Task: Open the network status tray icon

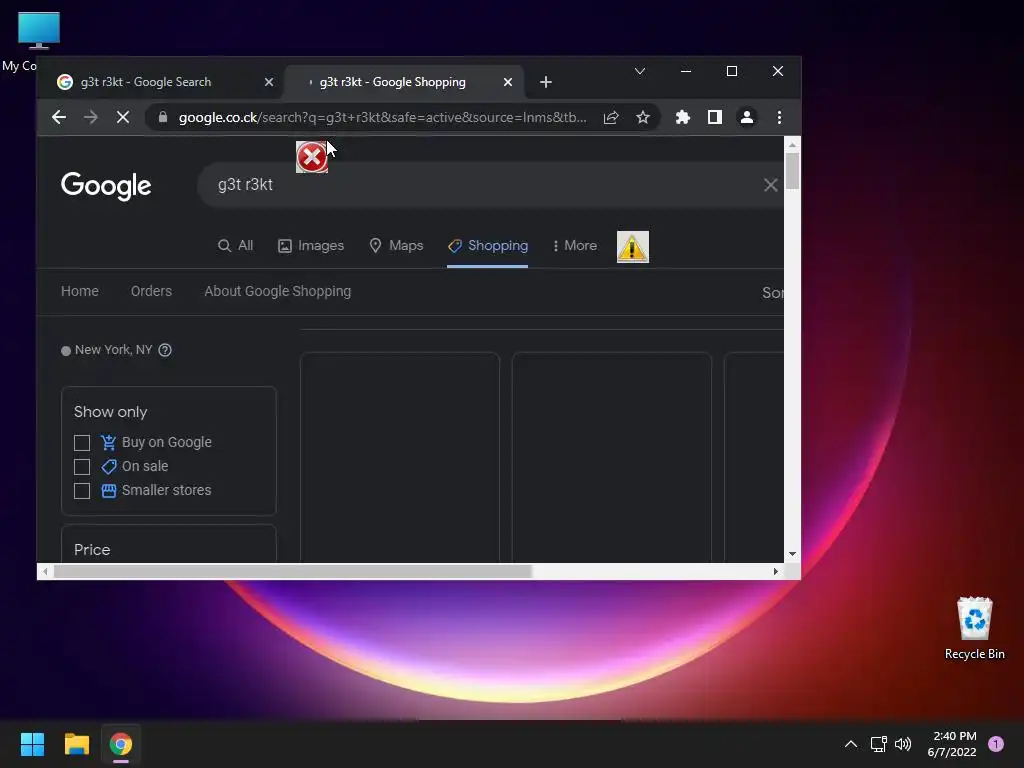Action: [878, 744]
